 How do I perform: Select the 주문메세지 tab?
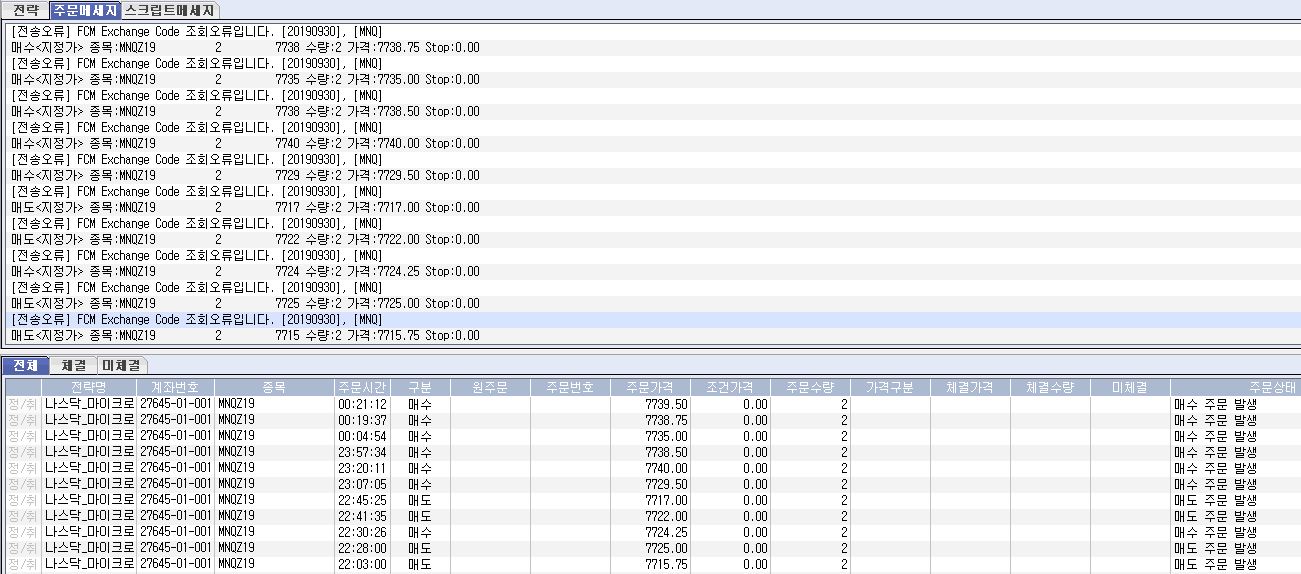coord(84,10)
